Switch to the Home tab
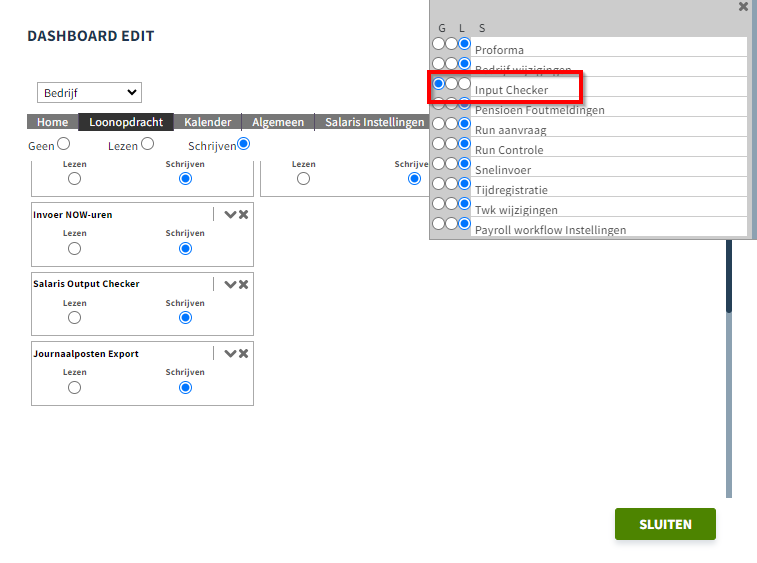Screen dimensions: 757x563 [x=53, y=122]
